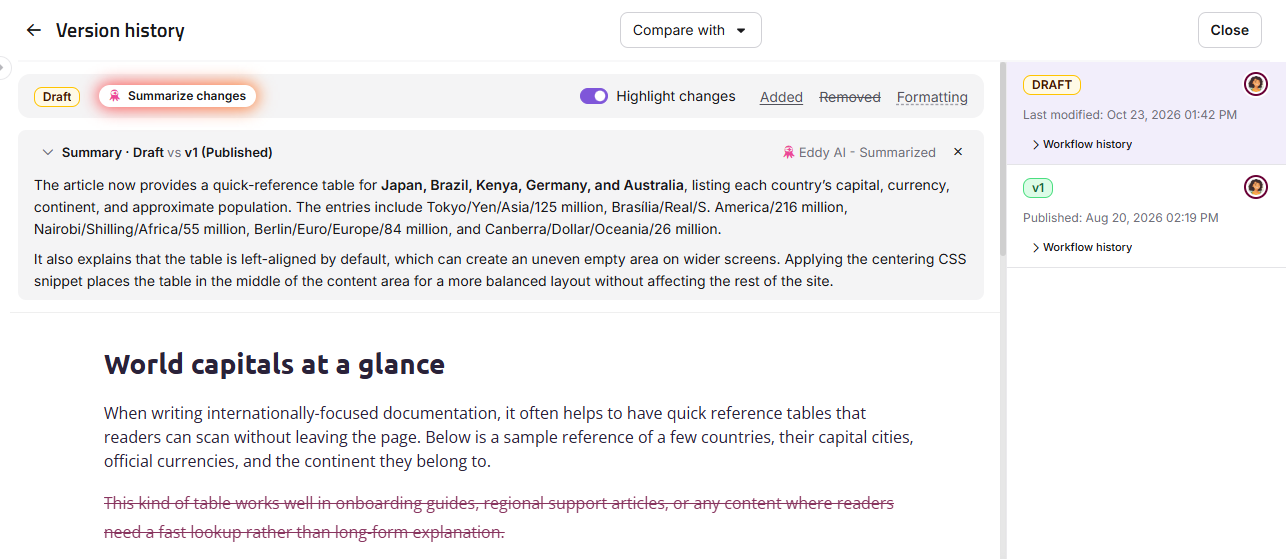The width and height of the screenshot is (1286, 559).
Task: Collapse the Summary section chevron
Action: (47, 153)
